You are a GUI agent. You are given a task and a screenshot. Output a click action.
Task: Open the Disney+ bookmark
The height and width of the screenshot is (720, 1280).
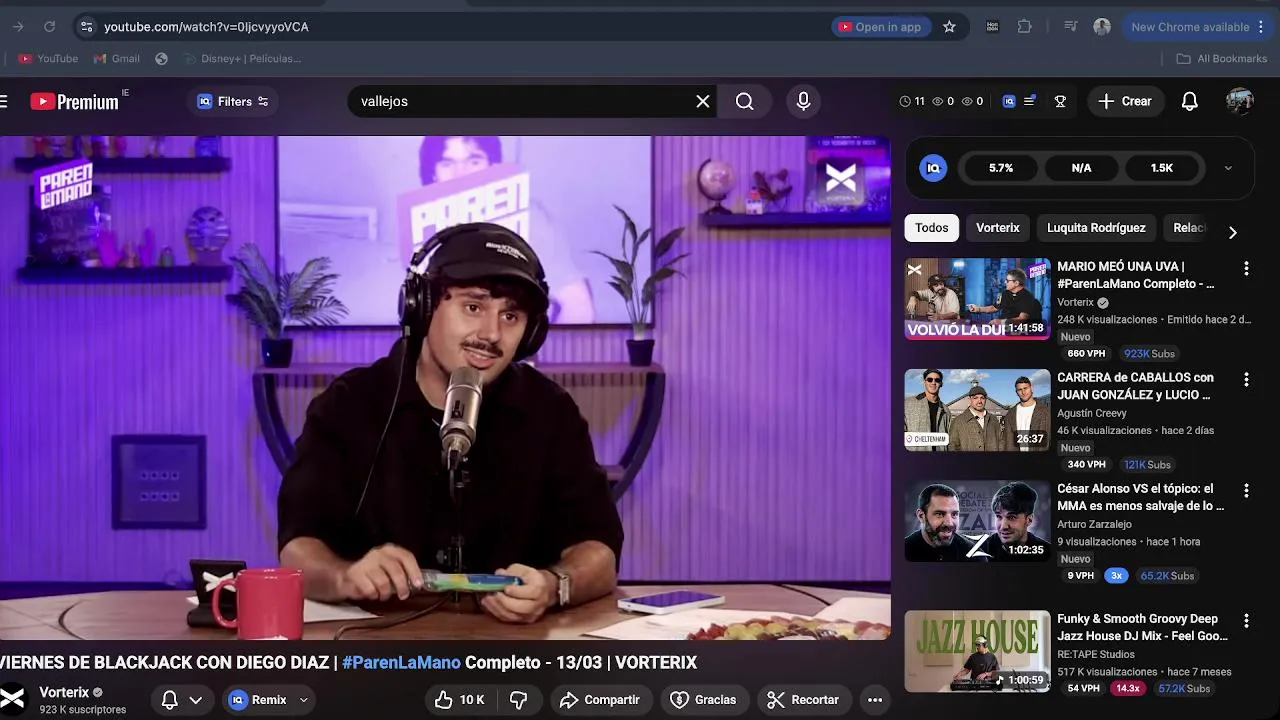pyautogui.click(x=242, y=59)
